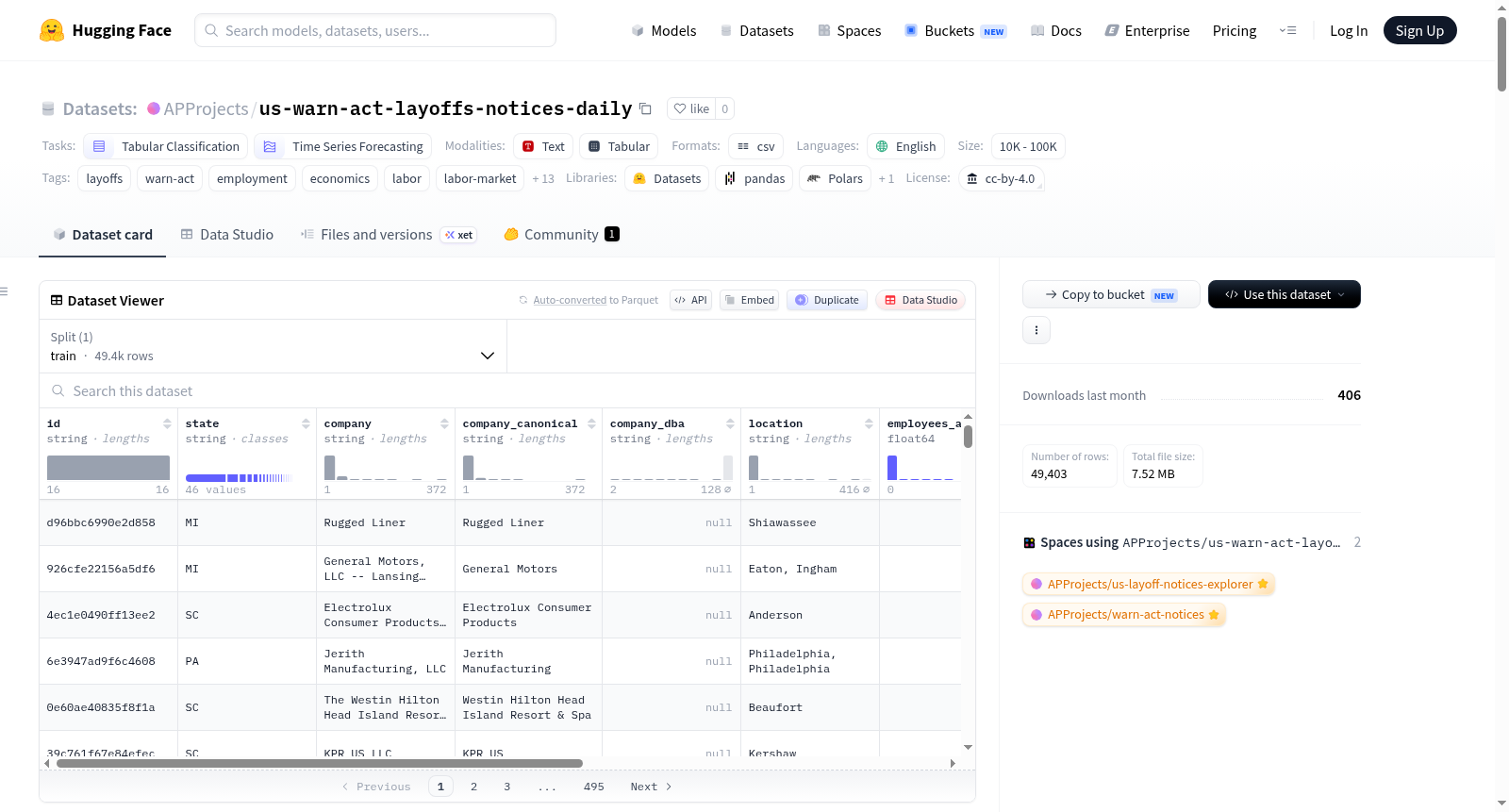Click the Search this dataset field

[507, 390]
